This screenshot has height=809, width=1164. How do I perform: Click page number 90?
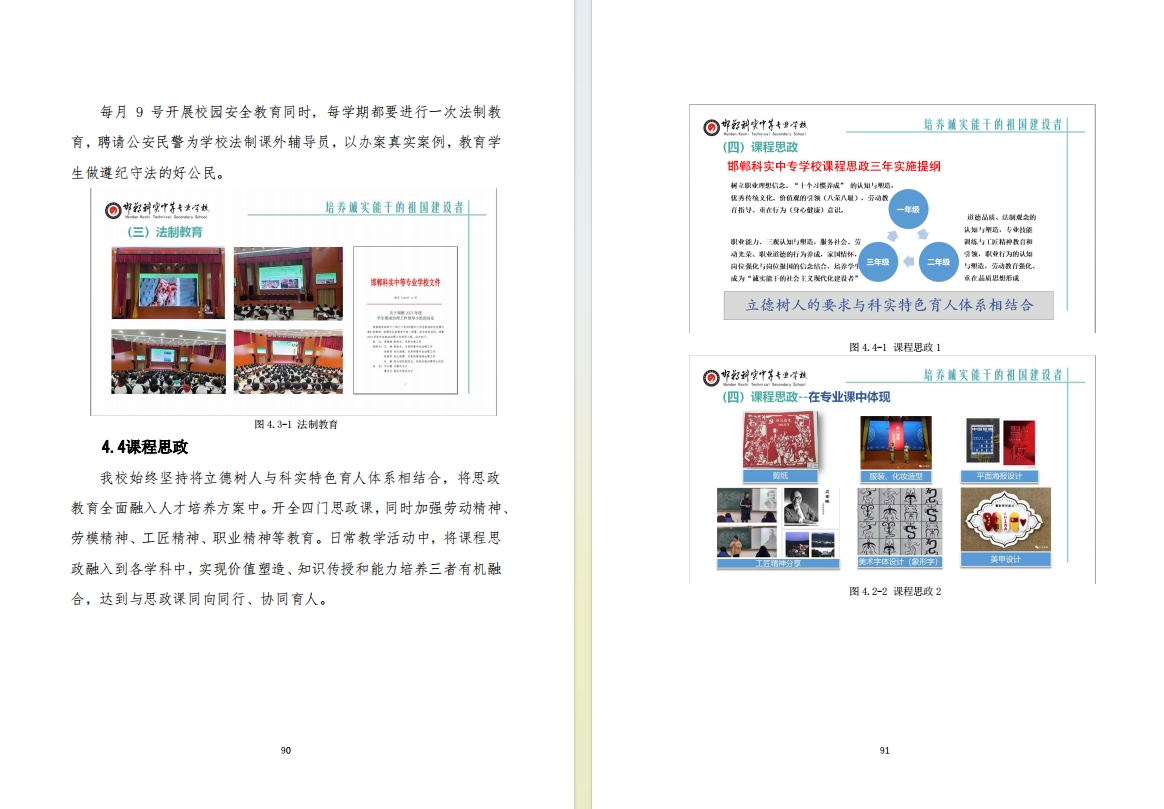286,750
